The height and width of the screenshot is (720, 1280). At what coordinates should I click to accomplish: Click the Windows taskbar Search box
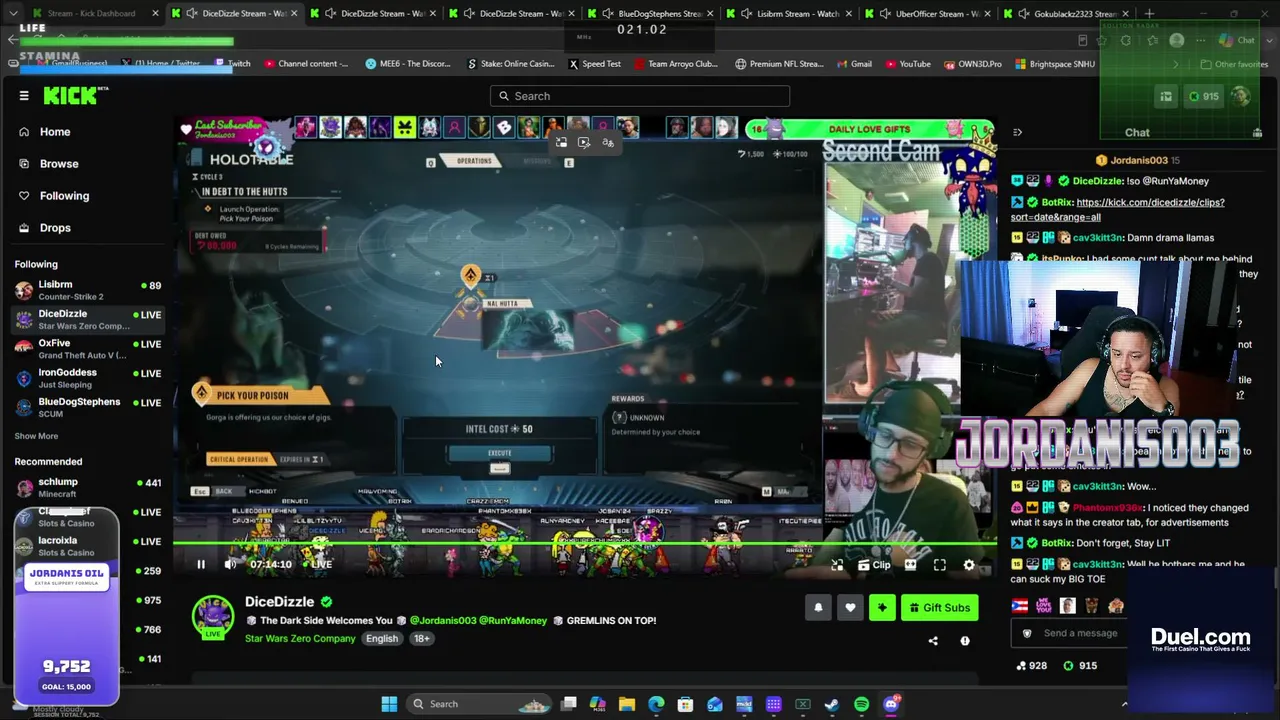point(481,704)
